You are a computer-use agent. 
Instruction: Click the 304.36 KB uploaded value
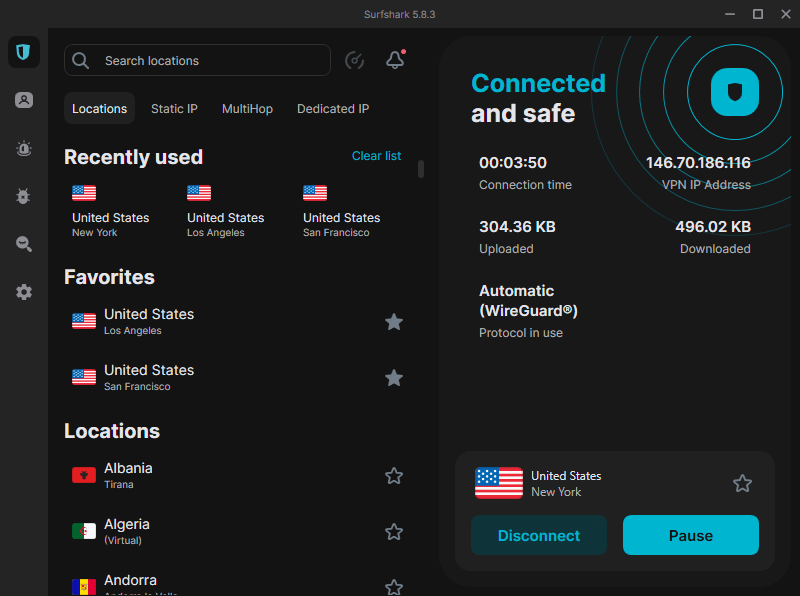click(x=517, y=227)
